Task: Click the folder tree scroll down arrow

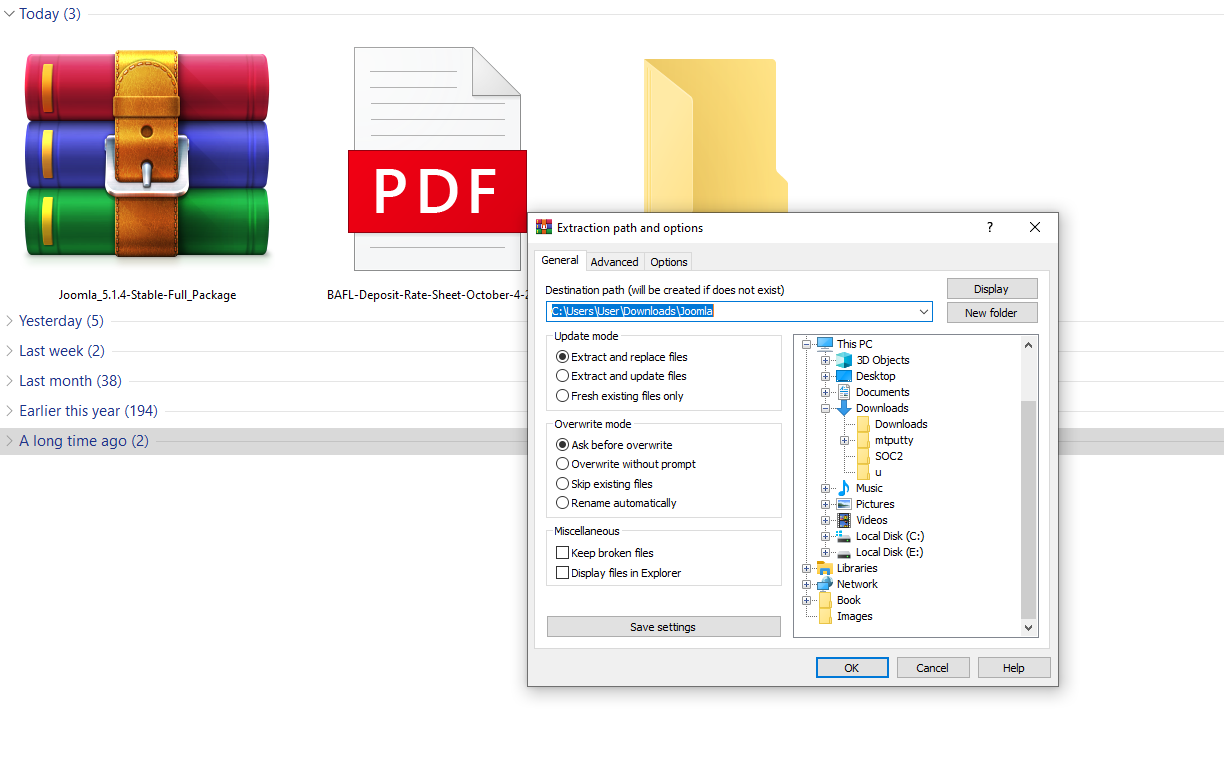Action: [1028, 628]
